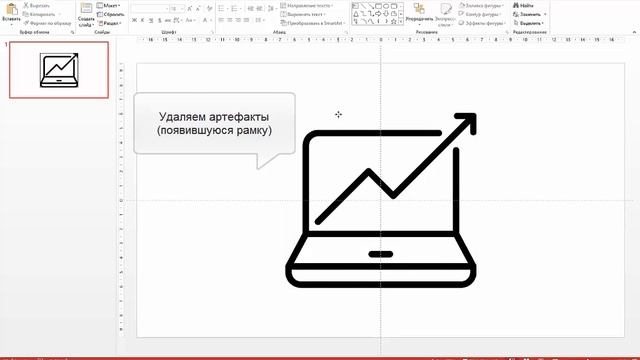This screenshot has width=640, height=360.
Task: Toggle align text left
Action: pyautogui.click(x=222, y=20)
